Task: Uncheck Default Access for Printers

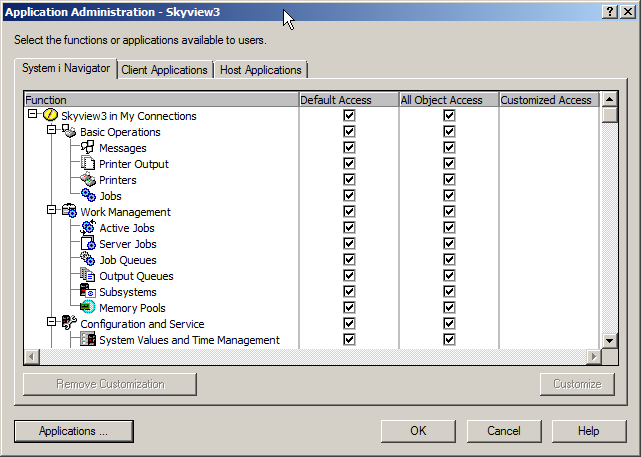Action: point(349,179)
